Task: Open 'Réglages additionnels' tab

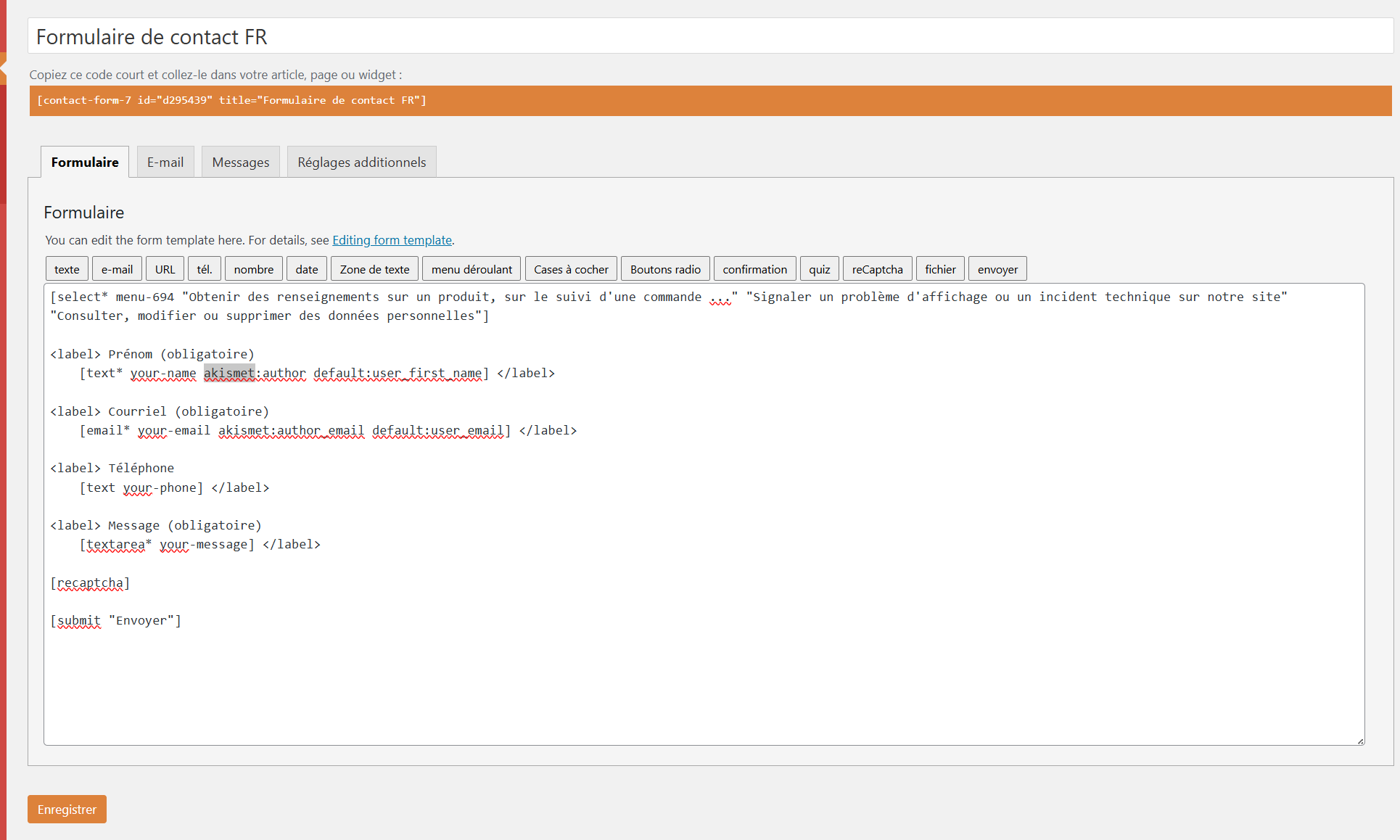Action: point(361,162)
